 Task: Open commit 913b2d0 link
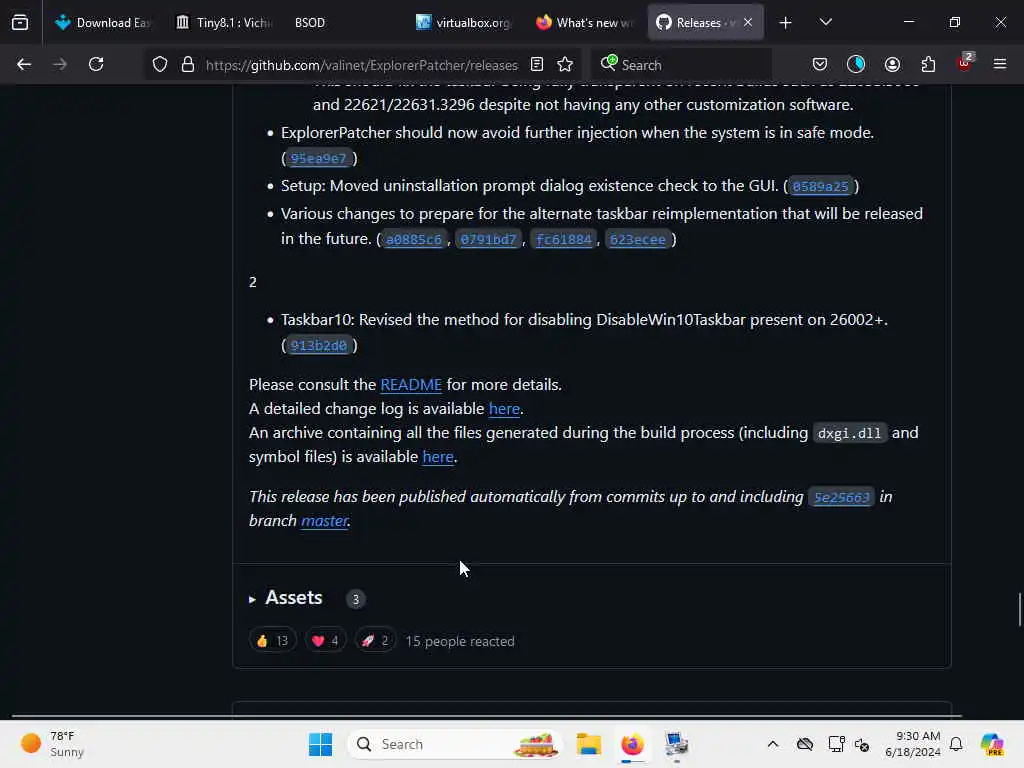point(318,345)
